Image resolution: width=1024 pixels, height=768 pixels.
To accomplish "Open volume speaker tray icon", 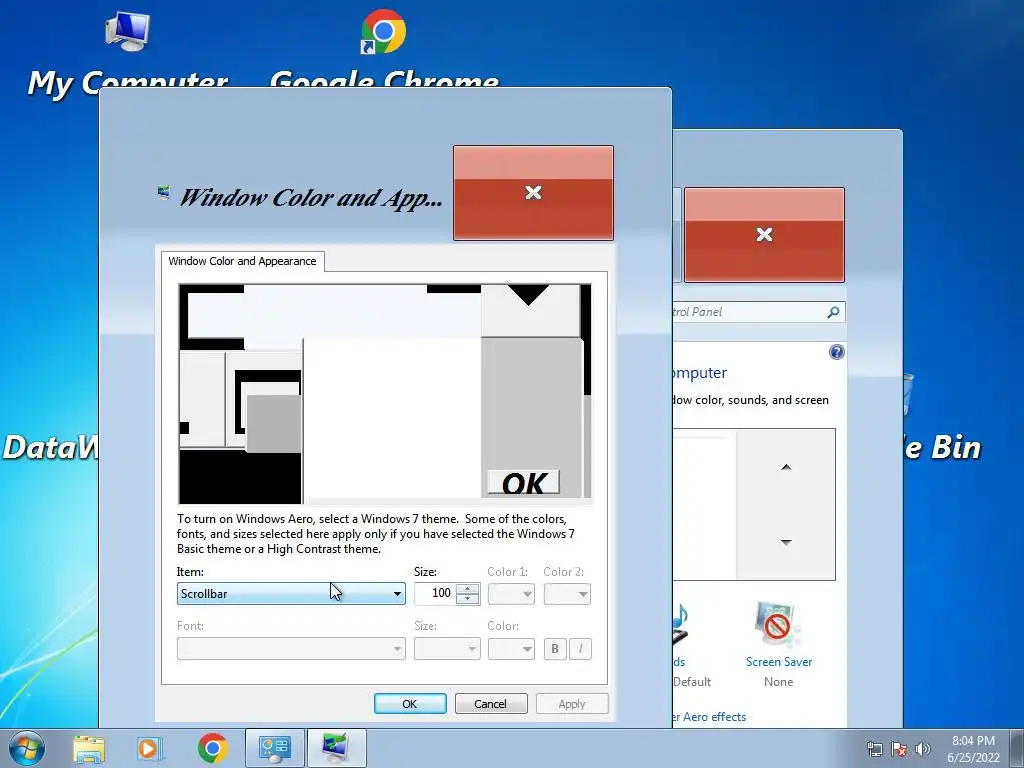I will pyautogui.click(x=923, y=749).
